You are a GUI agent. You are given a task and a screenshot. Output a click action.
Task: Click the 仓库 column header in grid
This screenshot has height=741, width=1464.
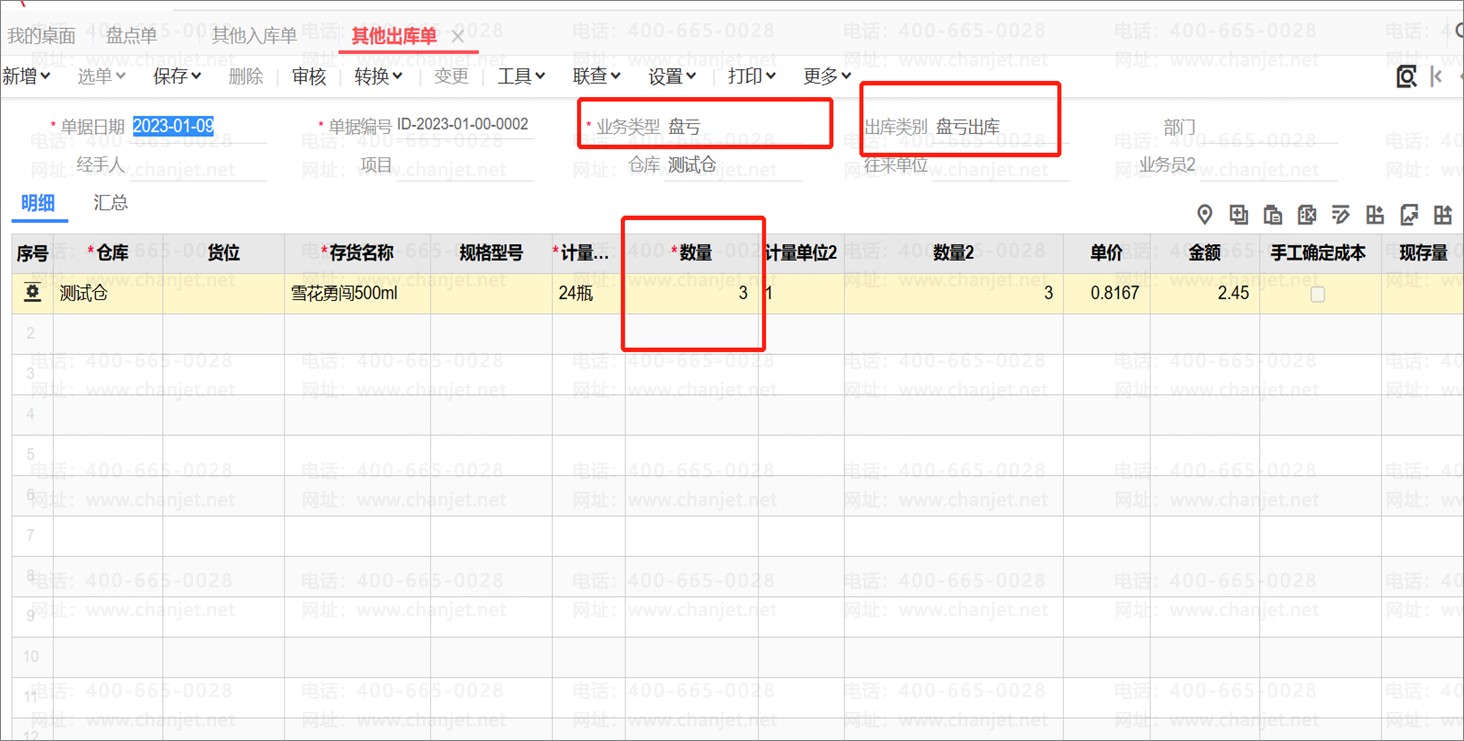coord(108,254)
